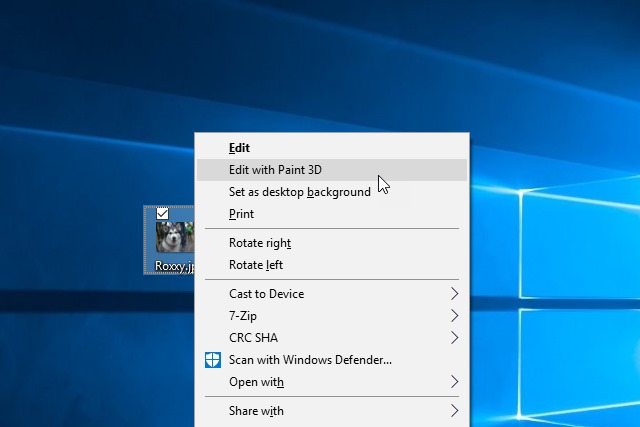Select Rotate right option
640x427 pixels.
coord(332,243)
